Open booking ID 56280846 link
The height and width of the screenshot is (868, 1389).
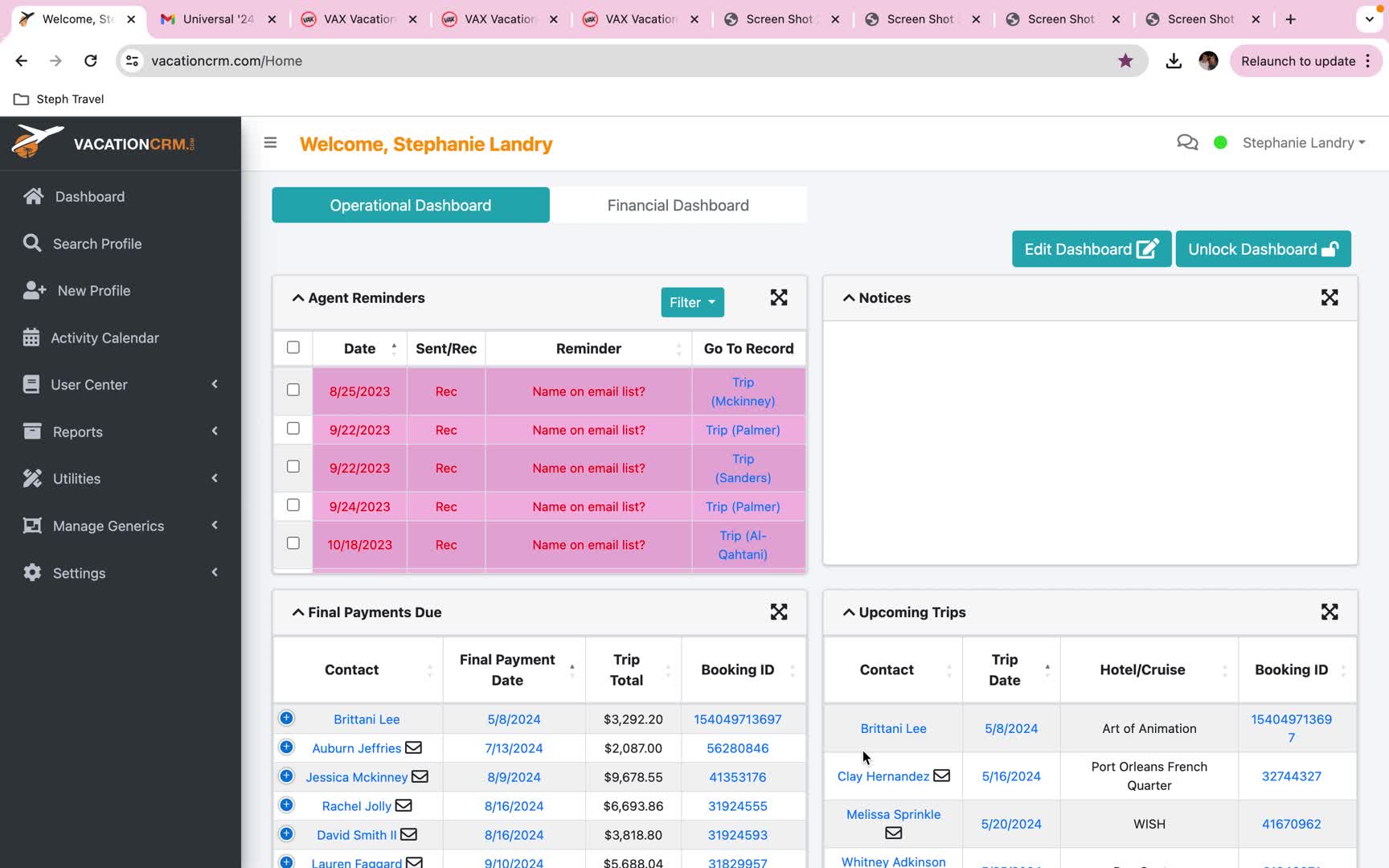coord(737,747)
